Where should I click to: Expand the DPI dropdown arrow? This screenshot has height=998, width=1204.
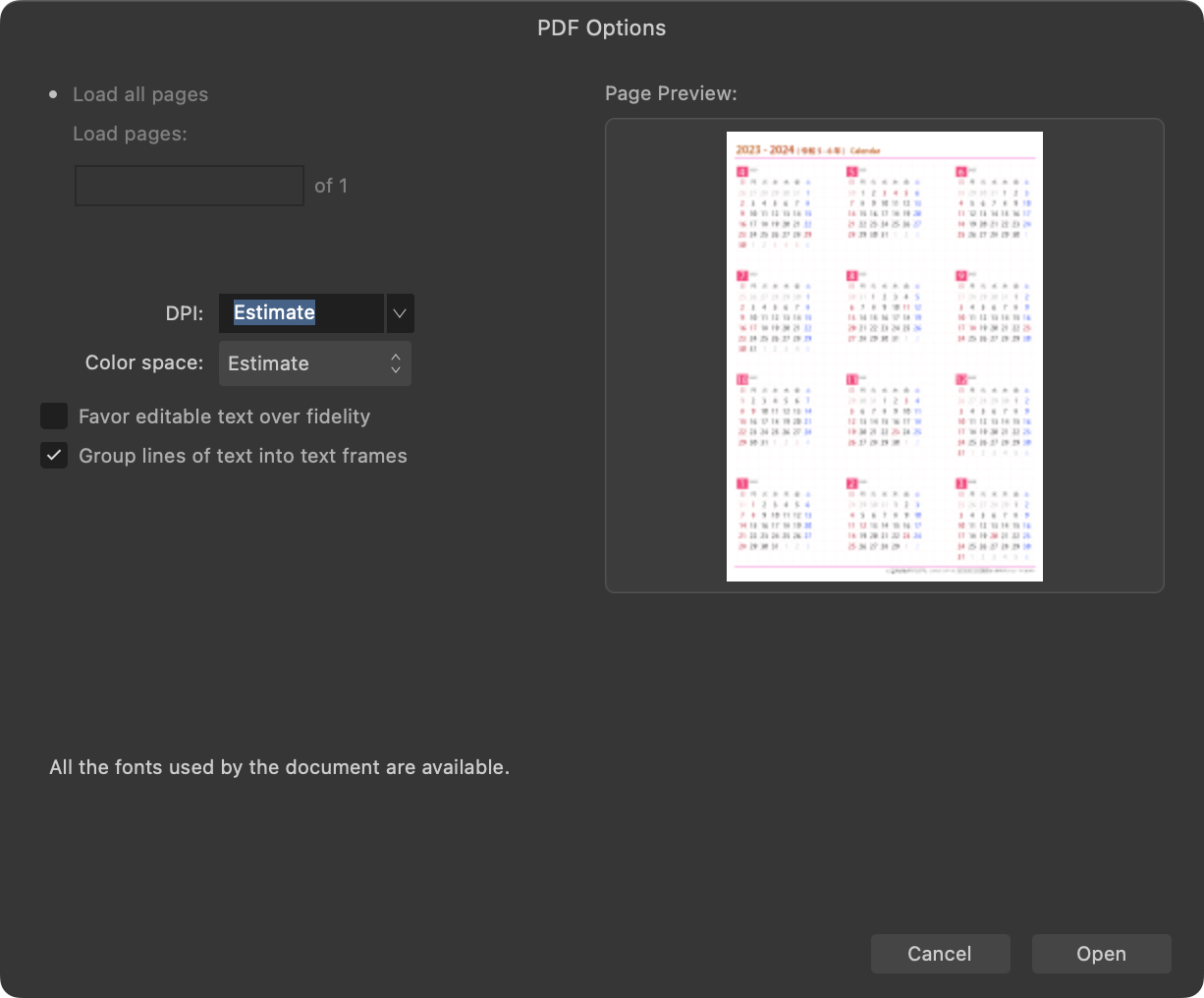coord(400,313)
